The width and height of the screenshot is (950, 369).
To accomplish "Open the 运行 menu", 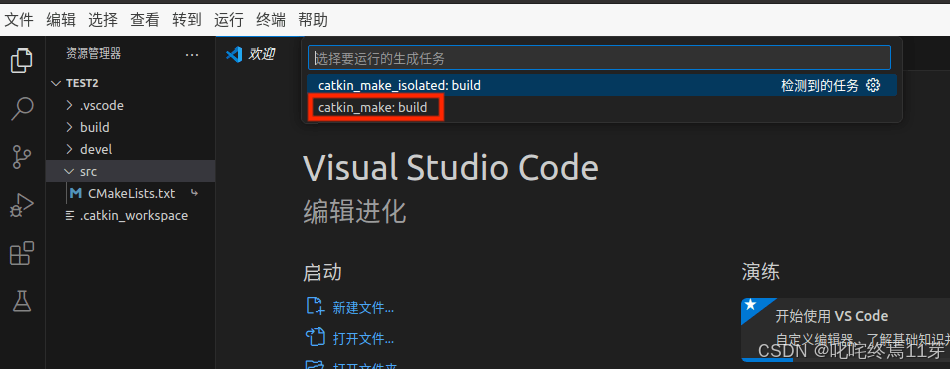I will click(229, 20).
